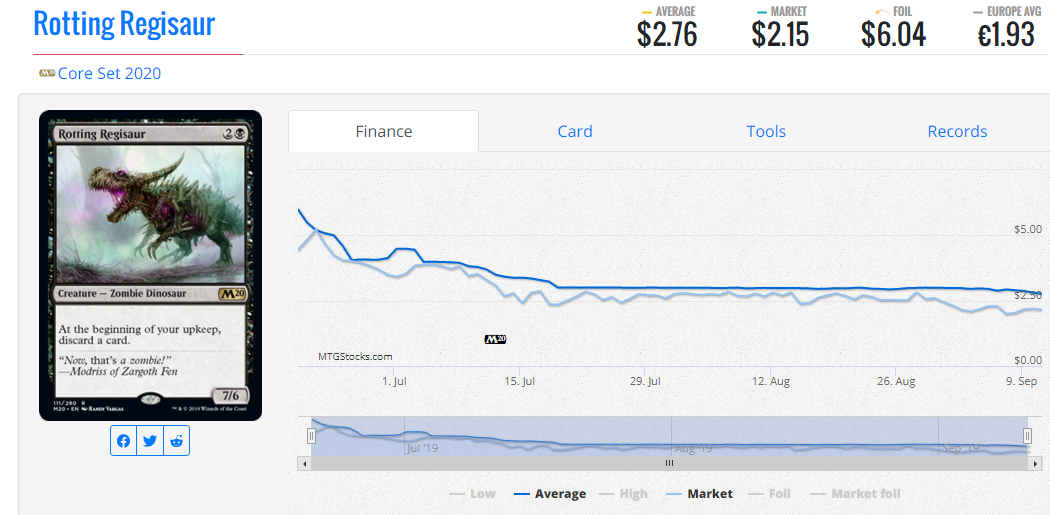Screen dimensions: 1050x515
Task: Click the 12. Aug axis label
Action: coord(771,382)
